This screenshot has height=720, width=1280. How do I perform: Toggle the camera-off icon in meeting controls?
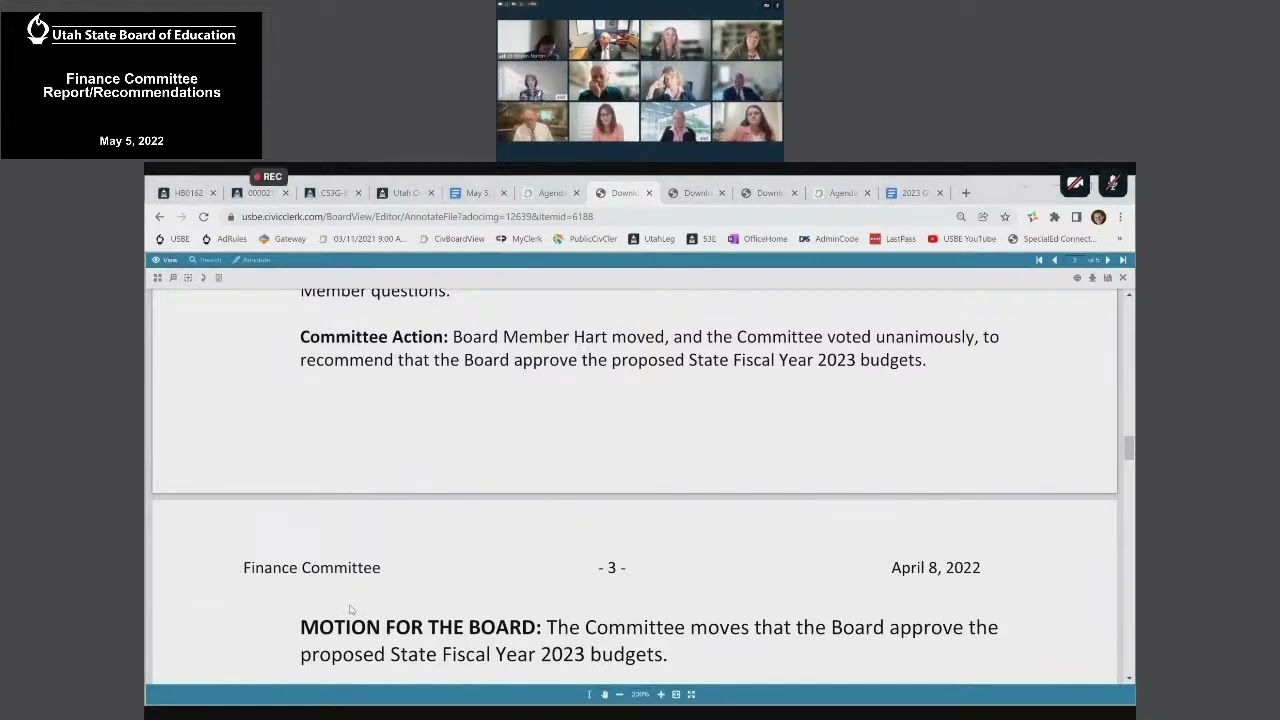(x=1075, y=184)
